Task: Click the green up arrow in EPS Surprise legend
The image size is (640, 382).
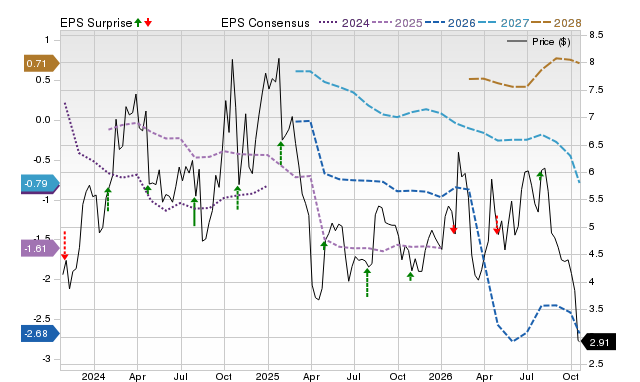Action: click(x=138, y=22)
